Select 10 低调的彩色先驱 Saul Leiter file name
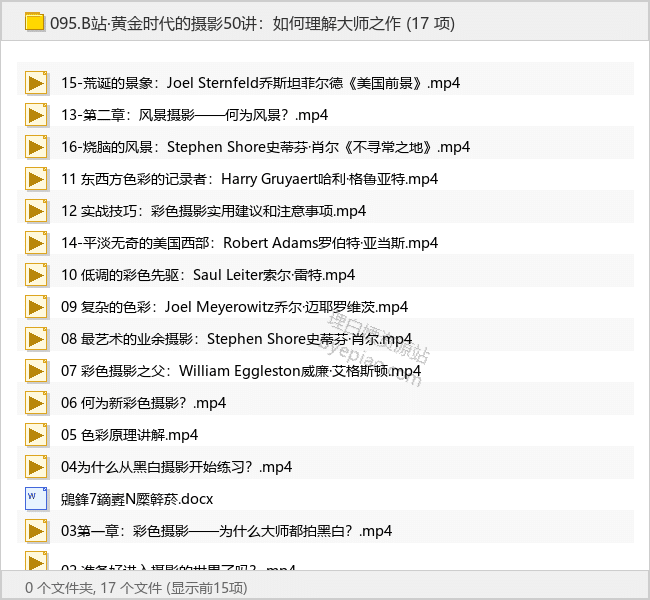 (x=208, y=275)
